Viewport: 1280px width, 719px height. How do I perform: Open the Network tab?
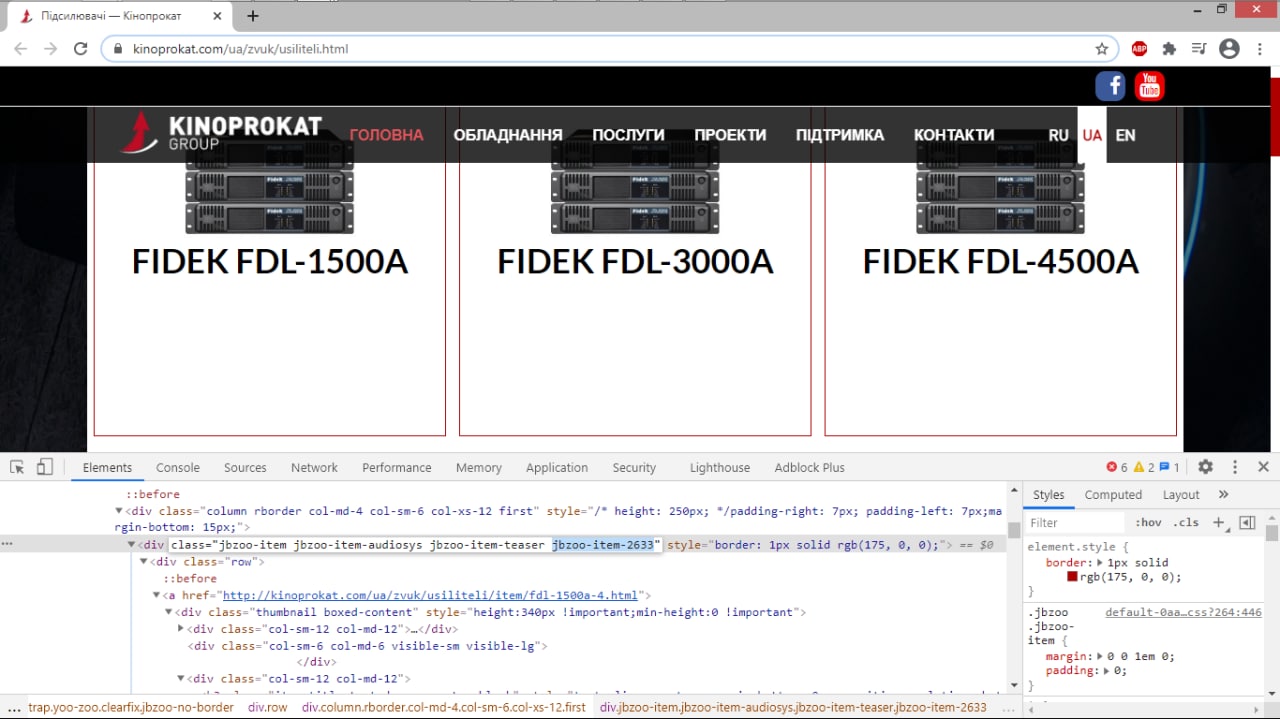pyautogui.click(x=314, y=467)
